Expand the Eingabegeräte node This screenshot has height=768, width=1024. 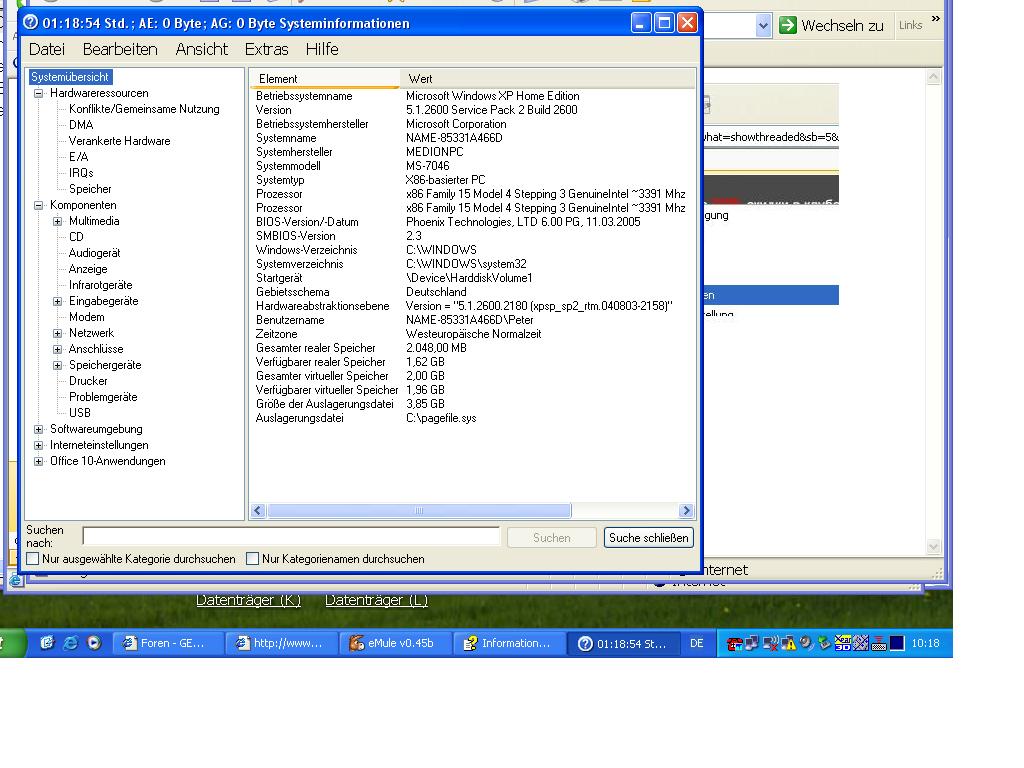coord(57,302)
